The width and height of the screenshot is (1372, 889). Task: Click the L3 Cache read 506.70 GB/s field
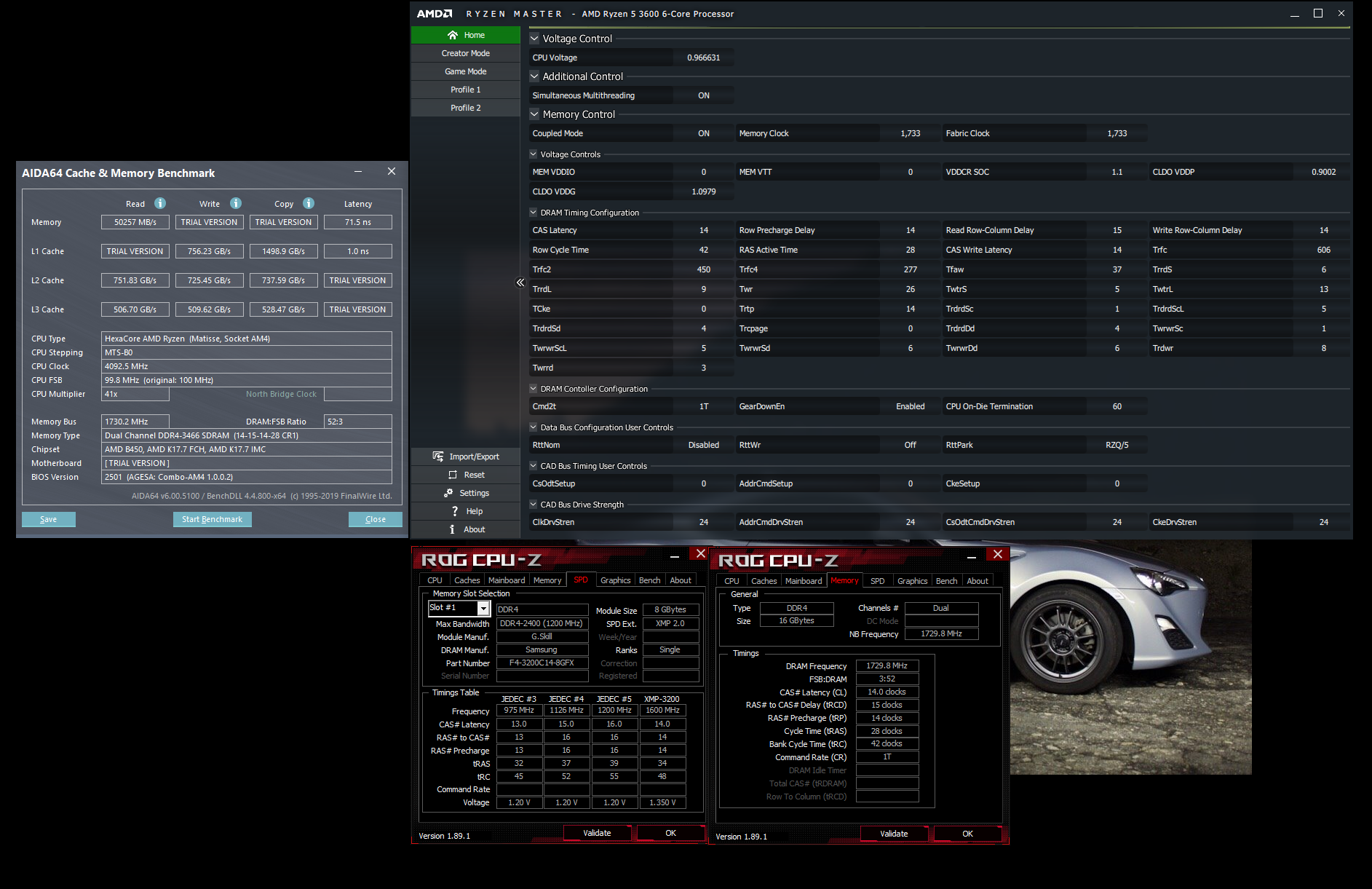point(135,309)
